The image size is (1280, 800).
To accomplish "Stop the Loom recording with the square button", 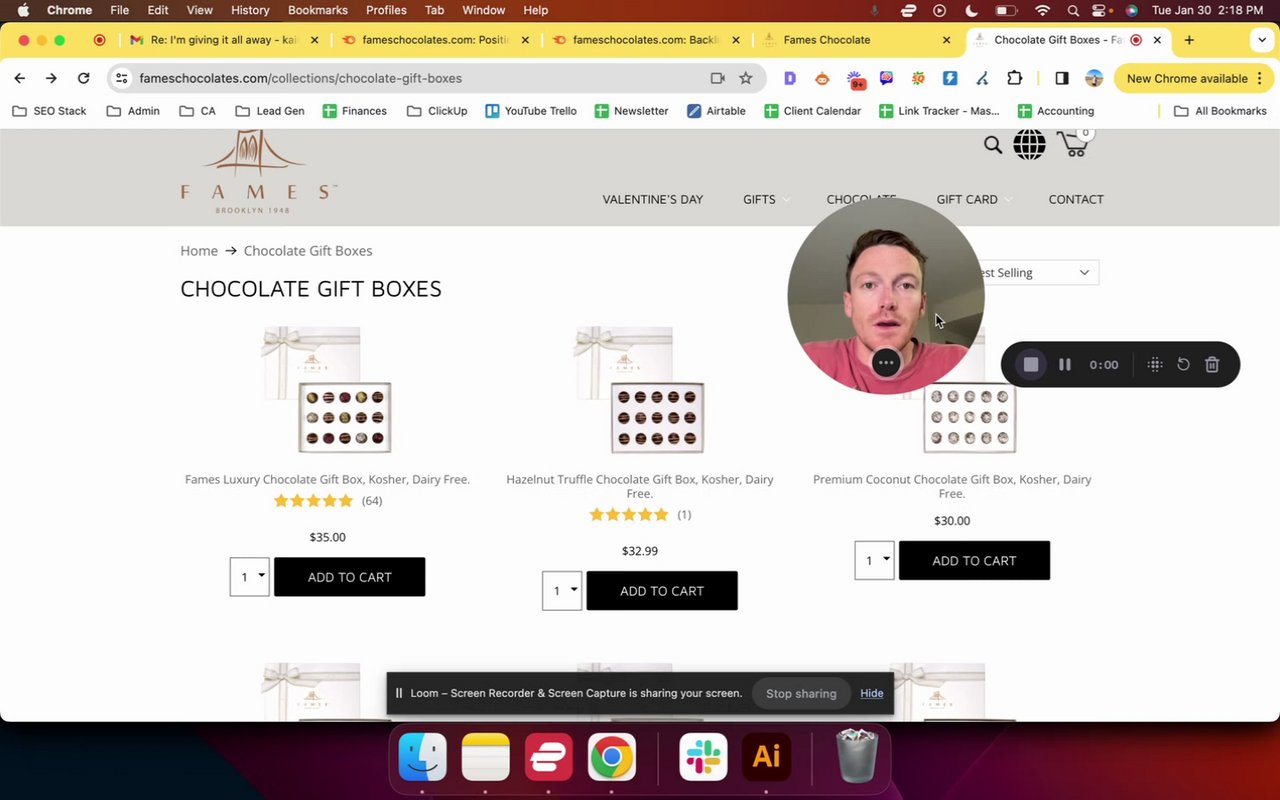I will pos(1031,365).
